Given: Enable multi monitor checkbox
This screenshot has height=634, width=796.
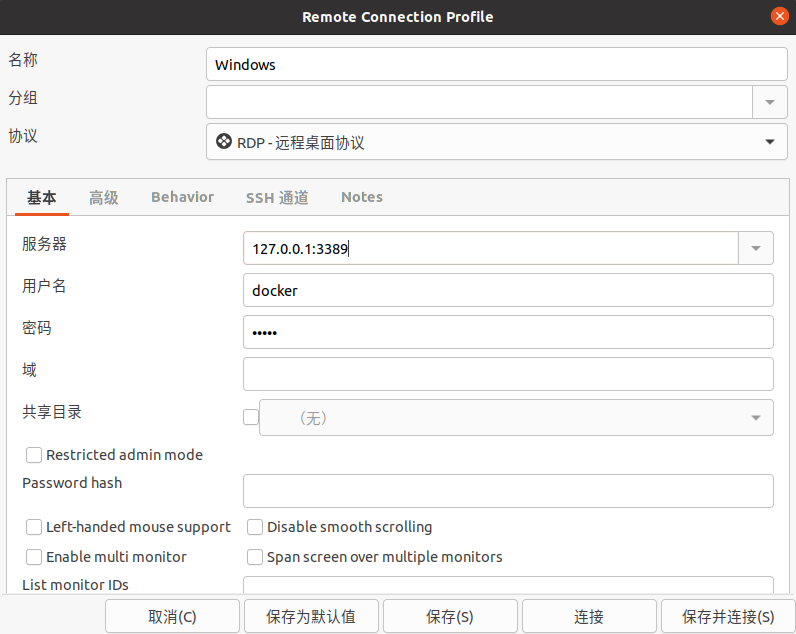Looking at the screenshot, I should pos(34,557).
